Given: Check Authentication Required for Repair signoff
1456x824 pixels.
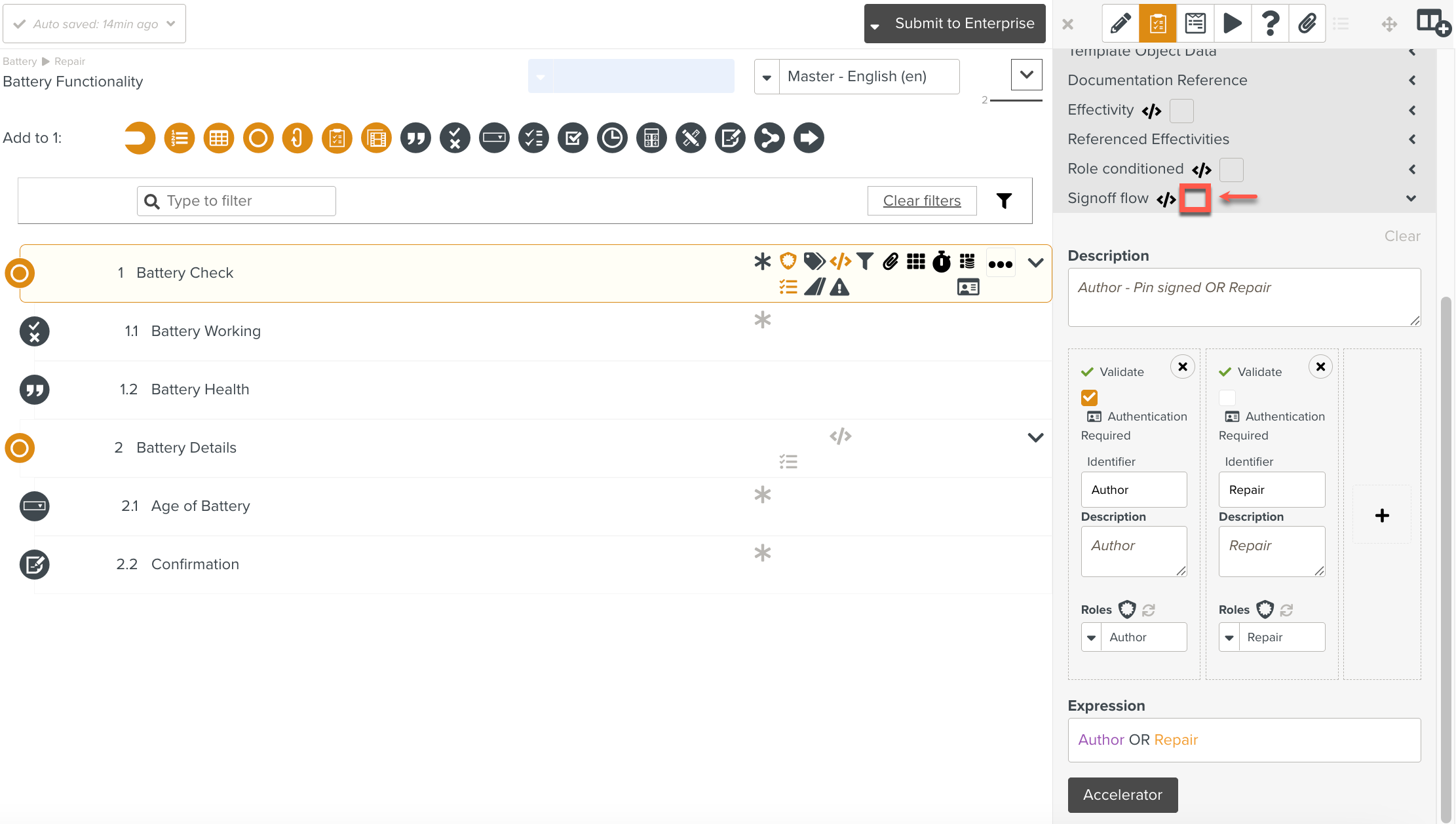Looking at the screenshot, I should tap(1227, 398).
